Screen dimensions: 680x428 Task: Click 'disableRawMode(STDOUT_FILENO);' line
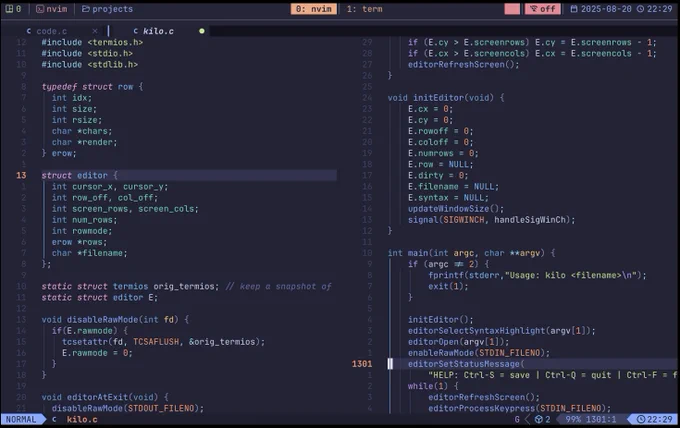[x=128, y=408]
